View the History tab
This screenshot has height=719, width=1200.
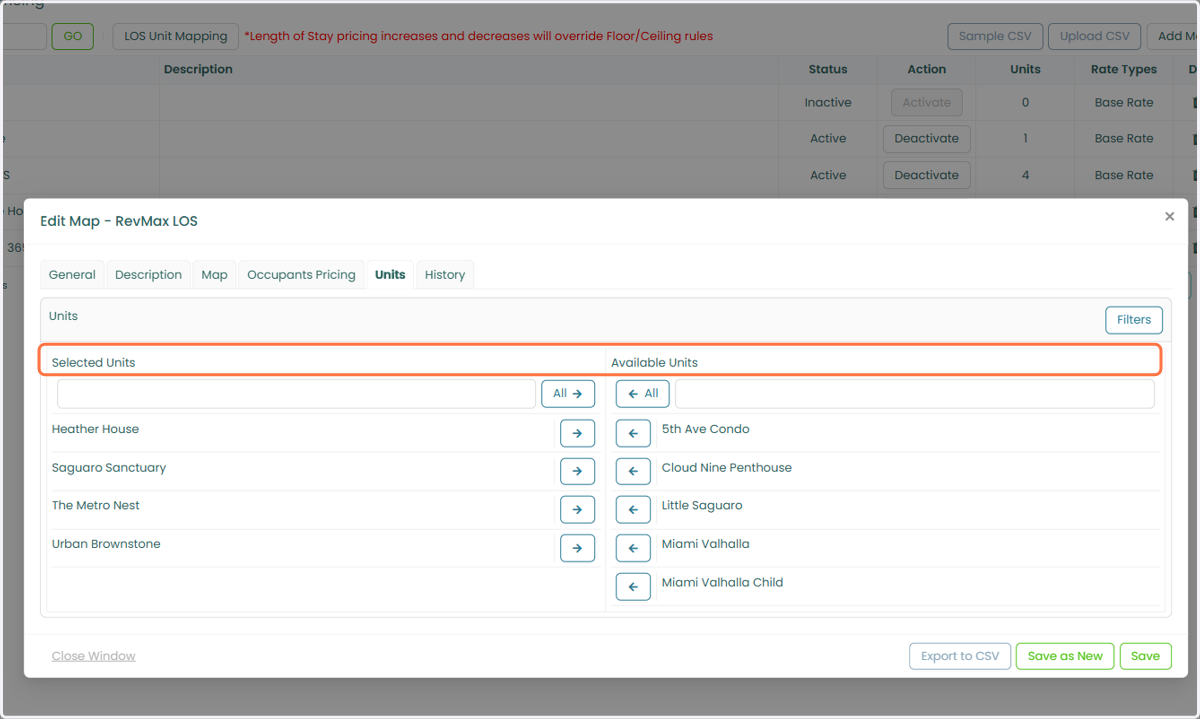coord(445,275)
